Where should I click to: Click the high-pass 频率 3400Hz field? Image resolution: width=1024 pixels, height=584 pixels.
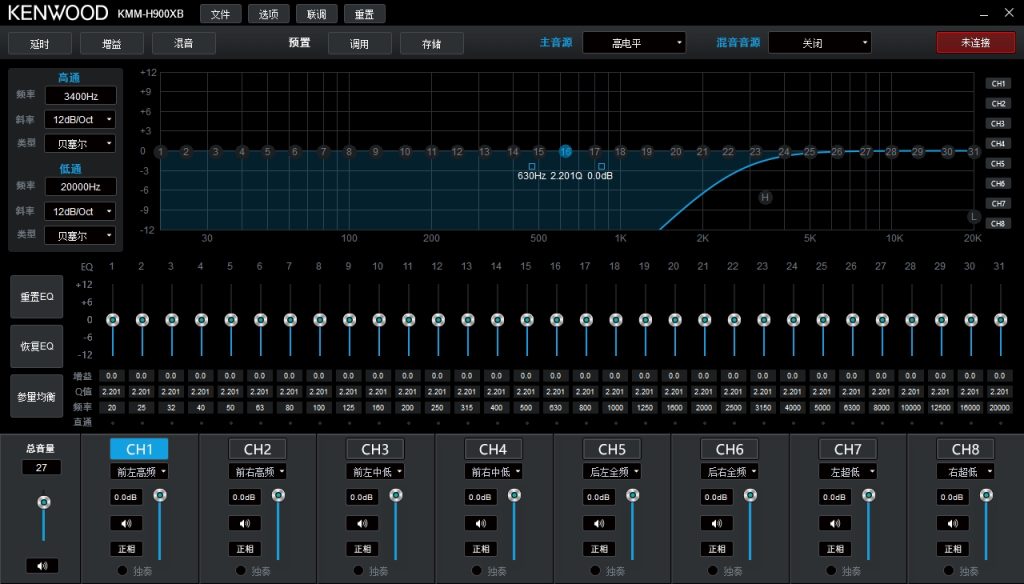click(x=80, y=96)
